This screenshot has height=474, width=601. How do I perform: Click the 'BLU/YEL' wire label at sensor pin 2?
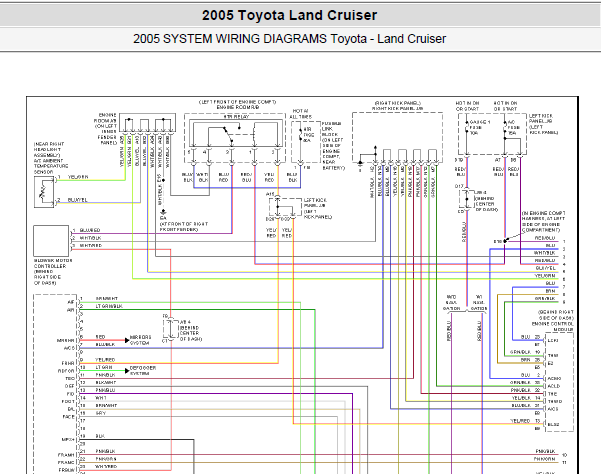pyautogui.click(x=78, y=200)
